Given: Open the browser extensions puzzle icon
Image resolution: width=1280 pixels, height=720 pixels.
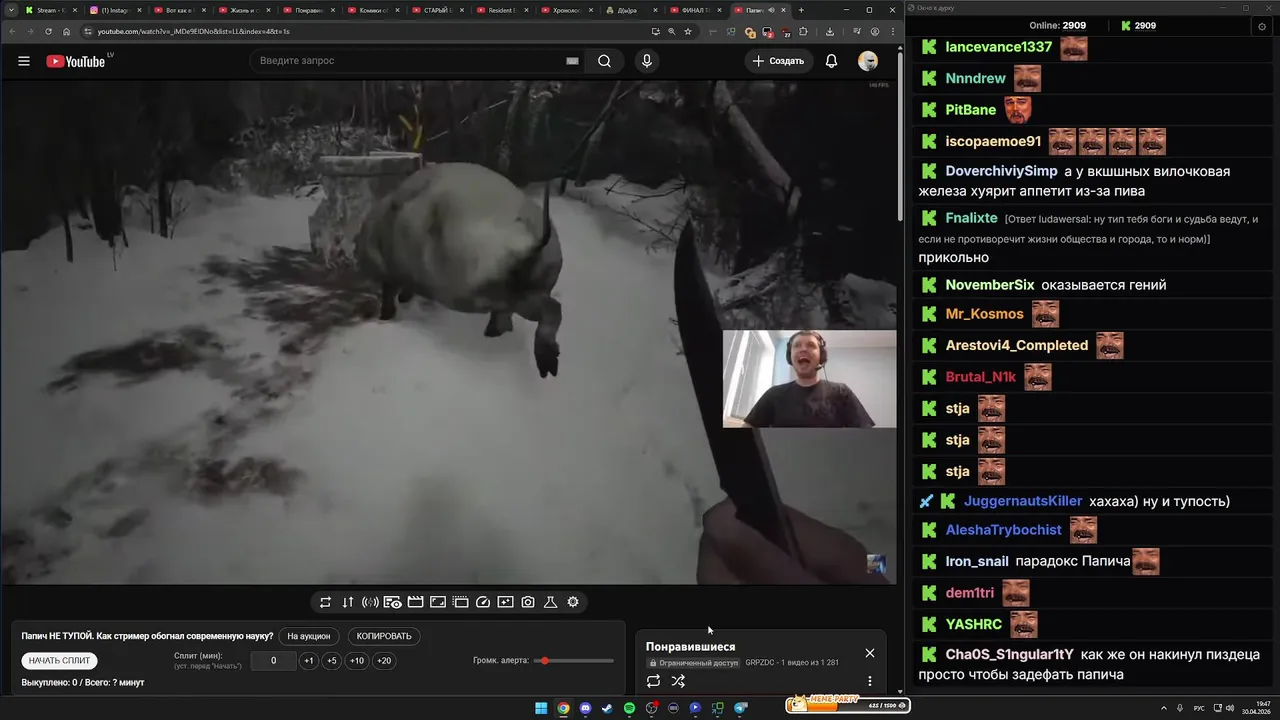Looking at the screenshot, I should [x=803, y=31].
